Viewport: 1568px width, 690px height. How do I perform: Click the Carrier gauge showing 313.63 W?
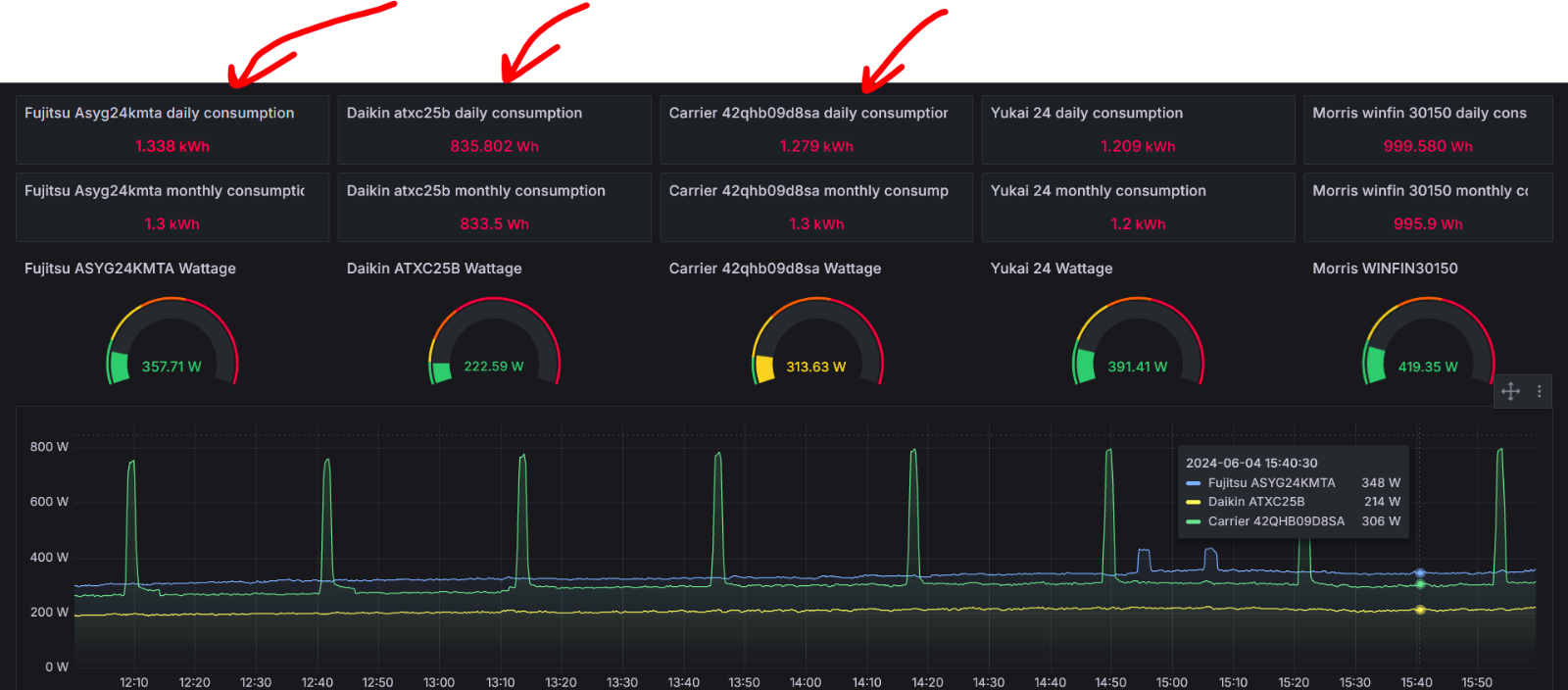click(x=816, y=341)
